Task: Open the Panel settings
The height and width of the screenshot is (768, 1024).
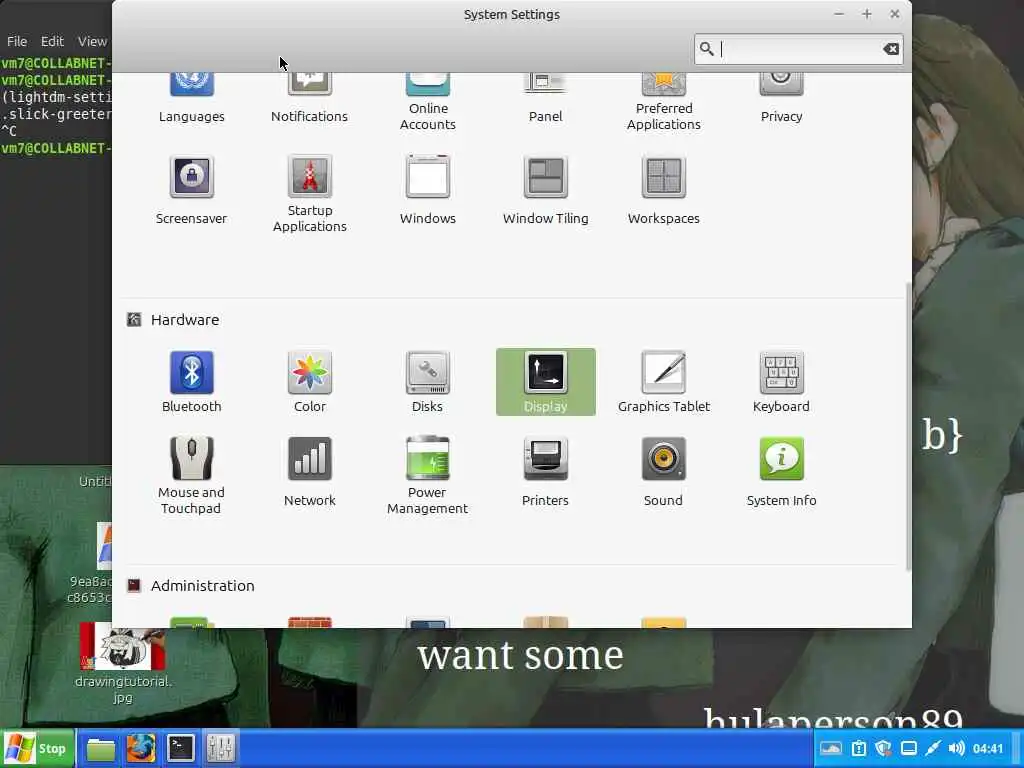Action: click(x=545, y=98)
